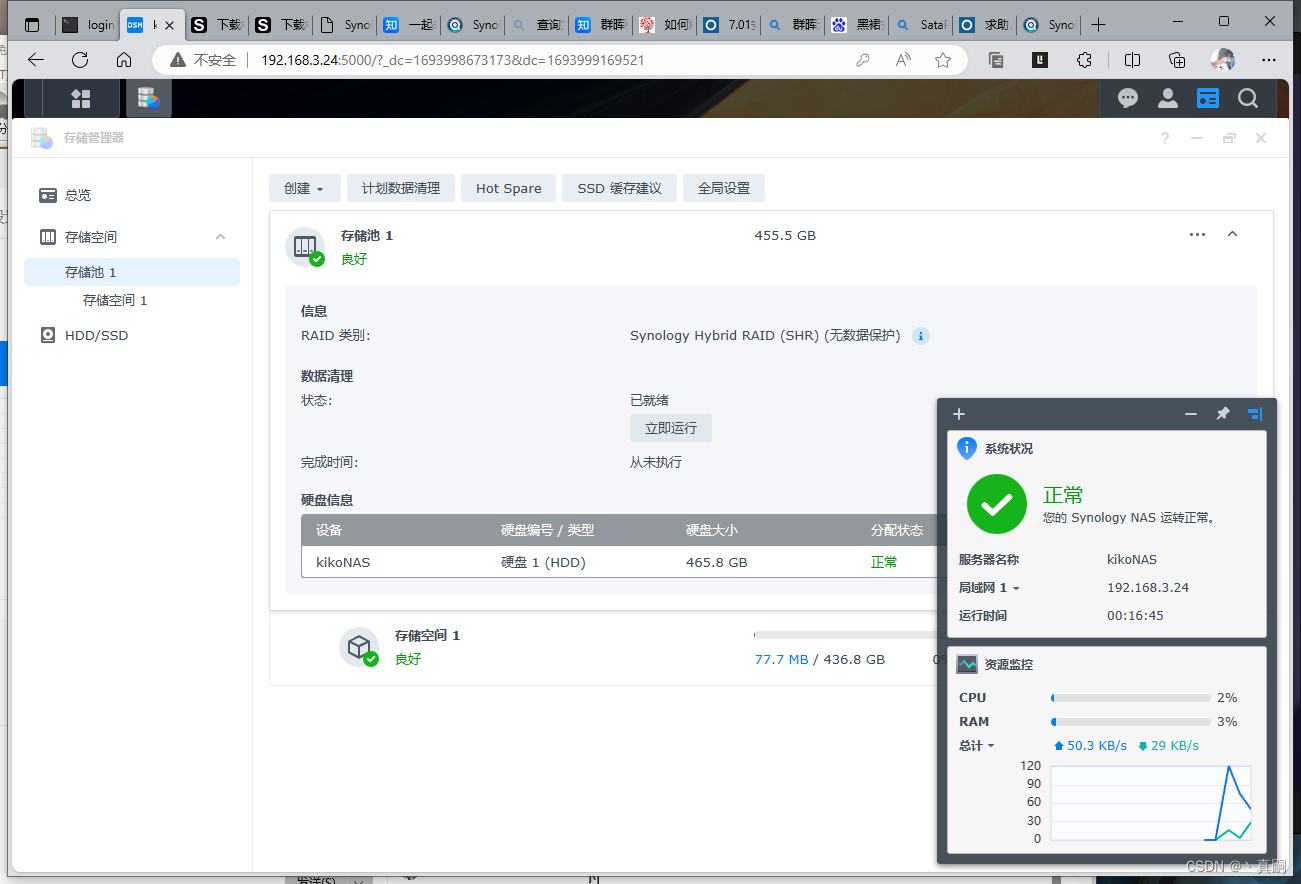Click the kikoNAS row in the drive table

click(x=619, y=562)
